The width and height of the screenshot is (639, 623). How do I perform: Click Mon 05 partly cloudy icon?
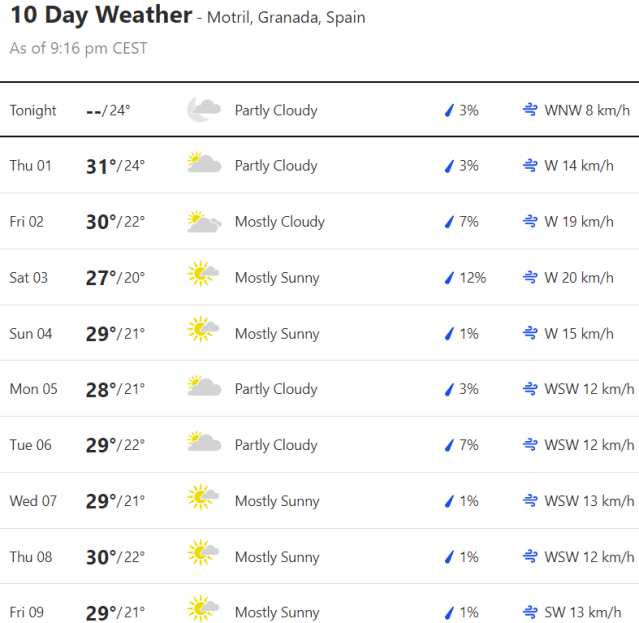(x=204, y=389)
